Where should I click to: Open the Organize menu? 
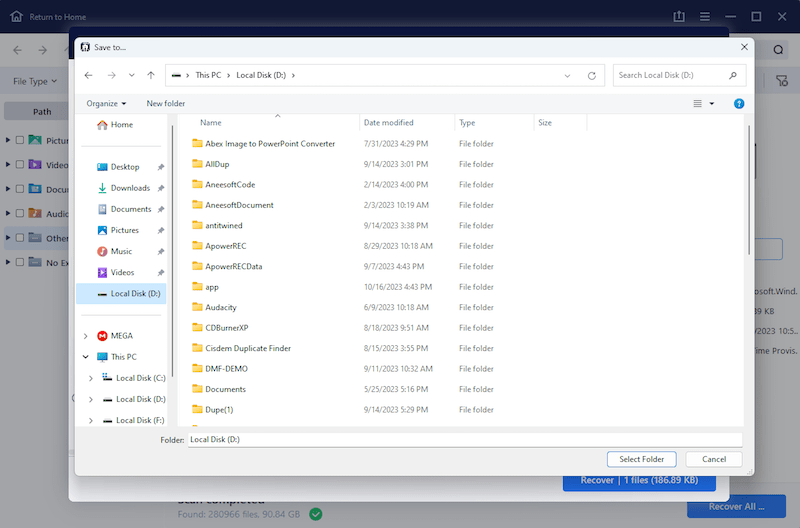tap(106, 104)
